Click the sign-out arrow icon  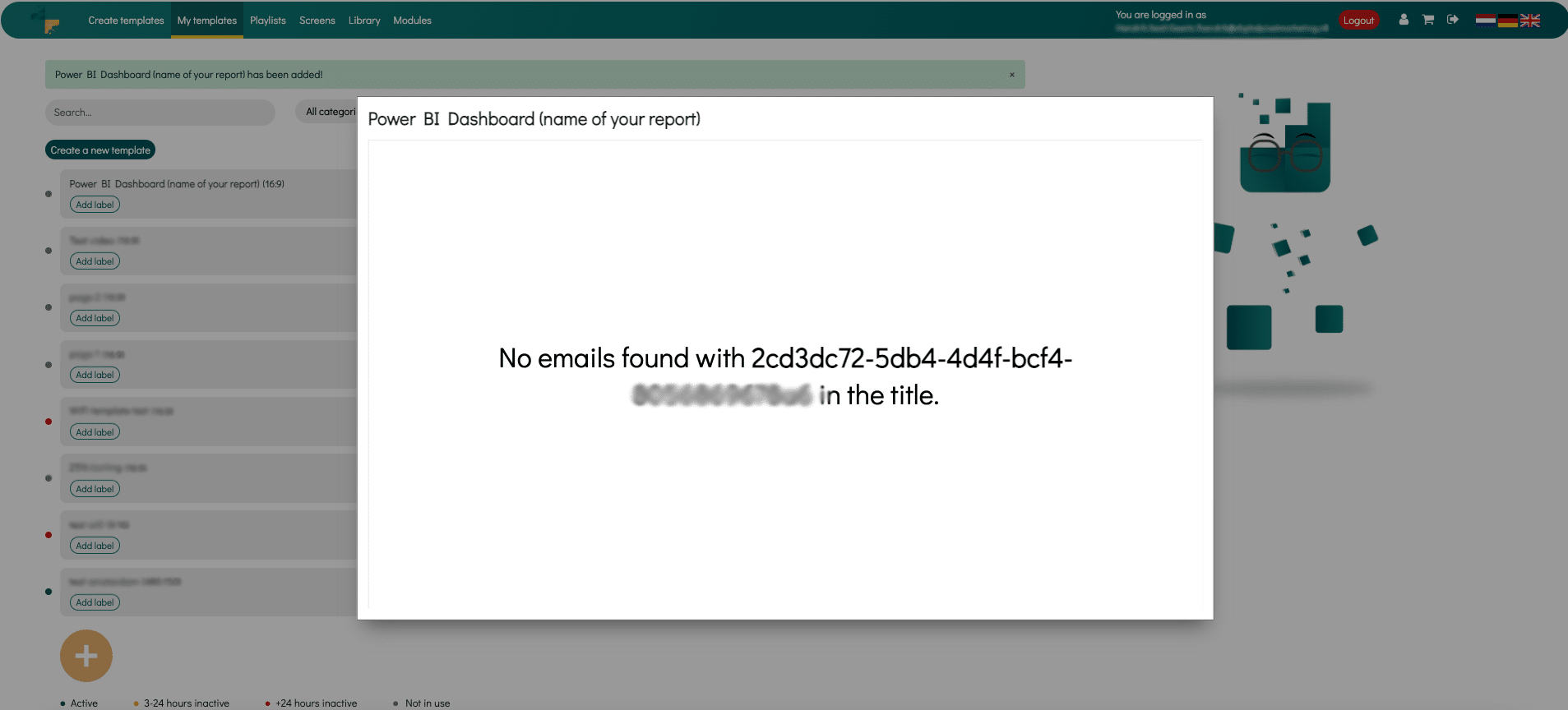click(1453, 20)
